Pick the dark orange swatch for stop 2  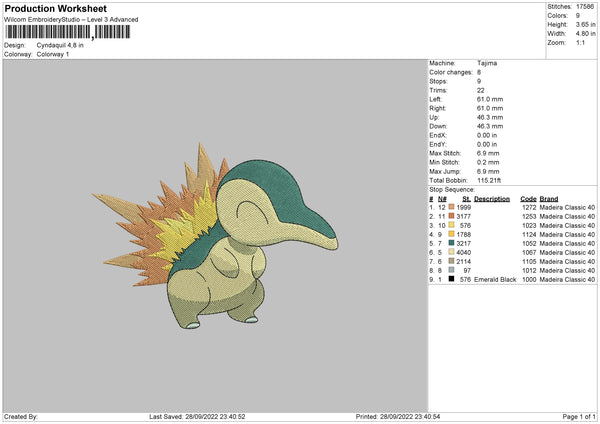(x=453, y=216)
